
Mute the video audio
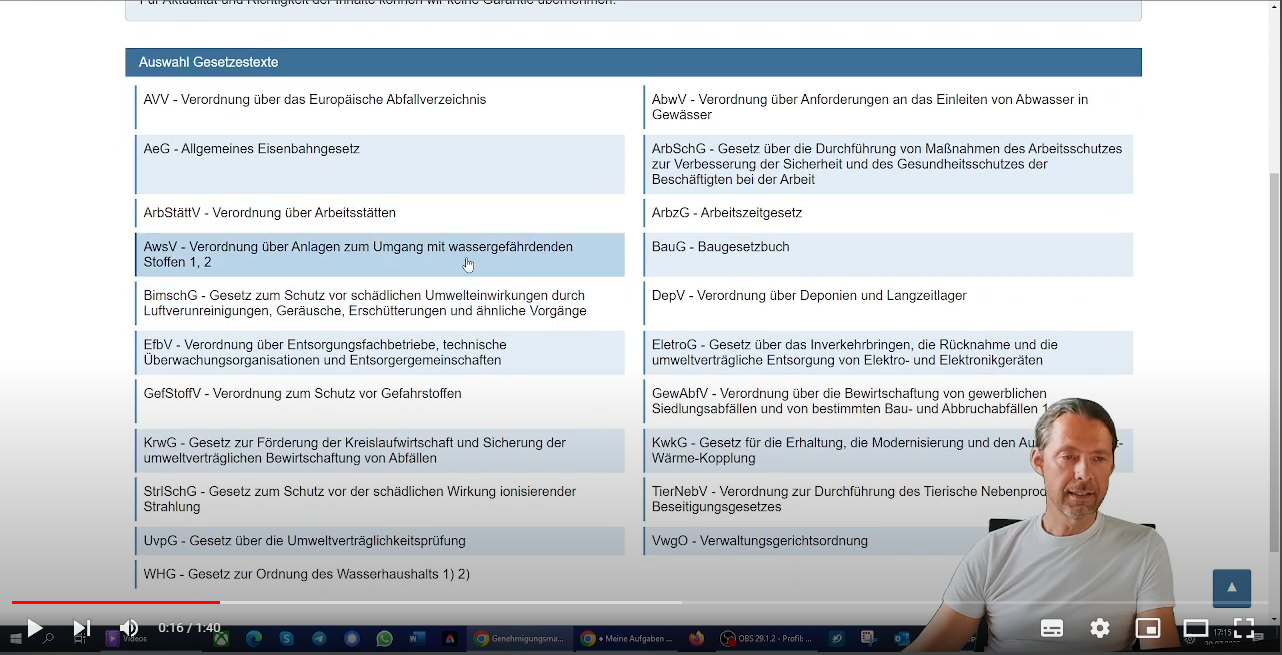[x=128, y=628]
